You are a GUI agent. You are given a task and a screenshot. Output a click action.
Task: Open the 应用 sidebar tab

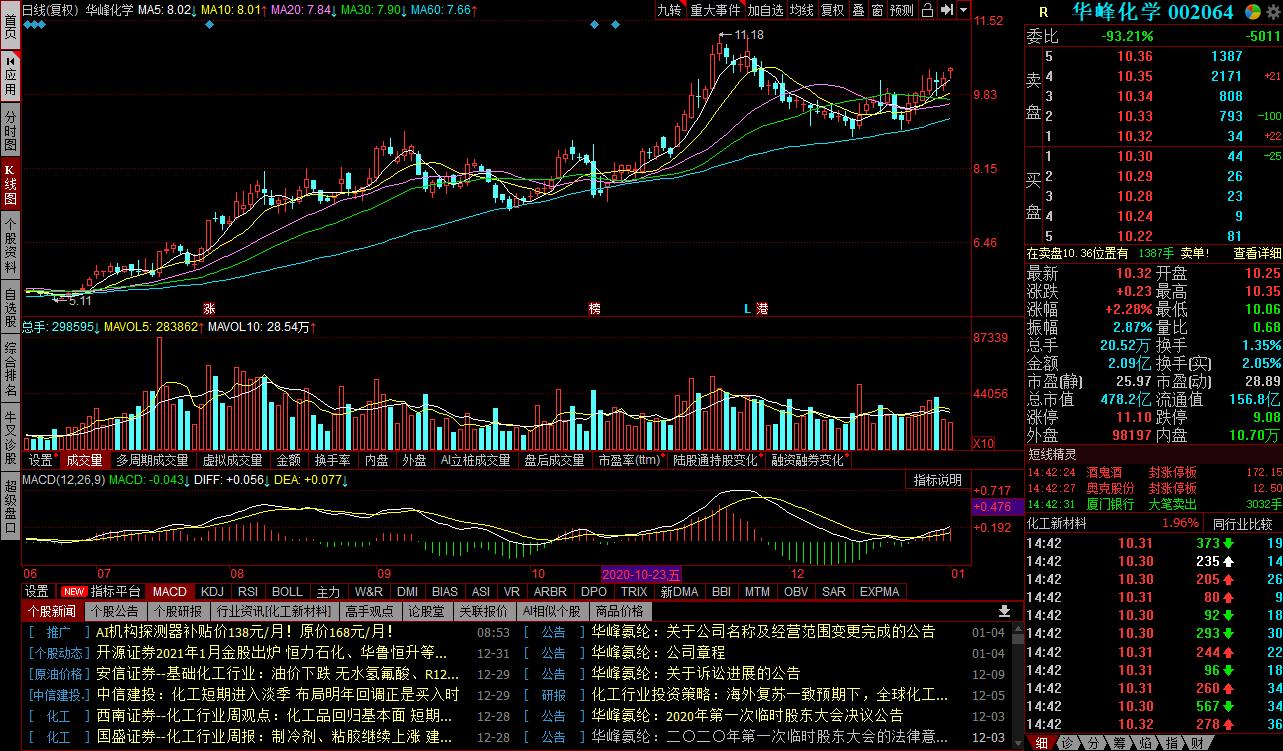(x=10, y=76)
